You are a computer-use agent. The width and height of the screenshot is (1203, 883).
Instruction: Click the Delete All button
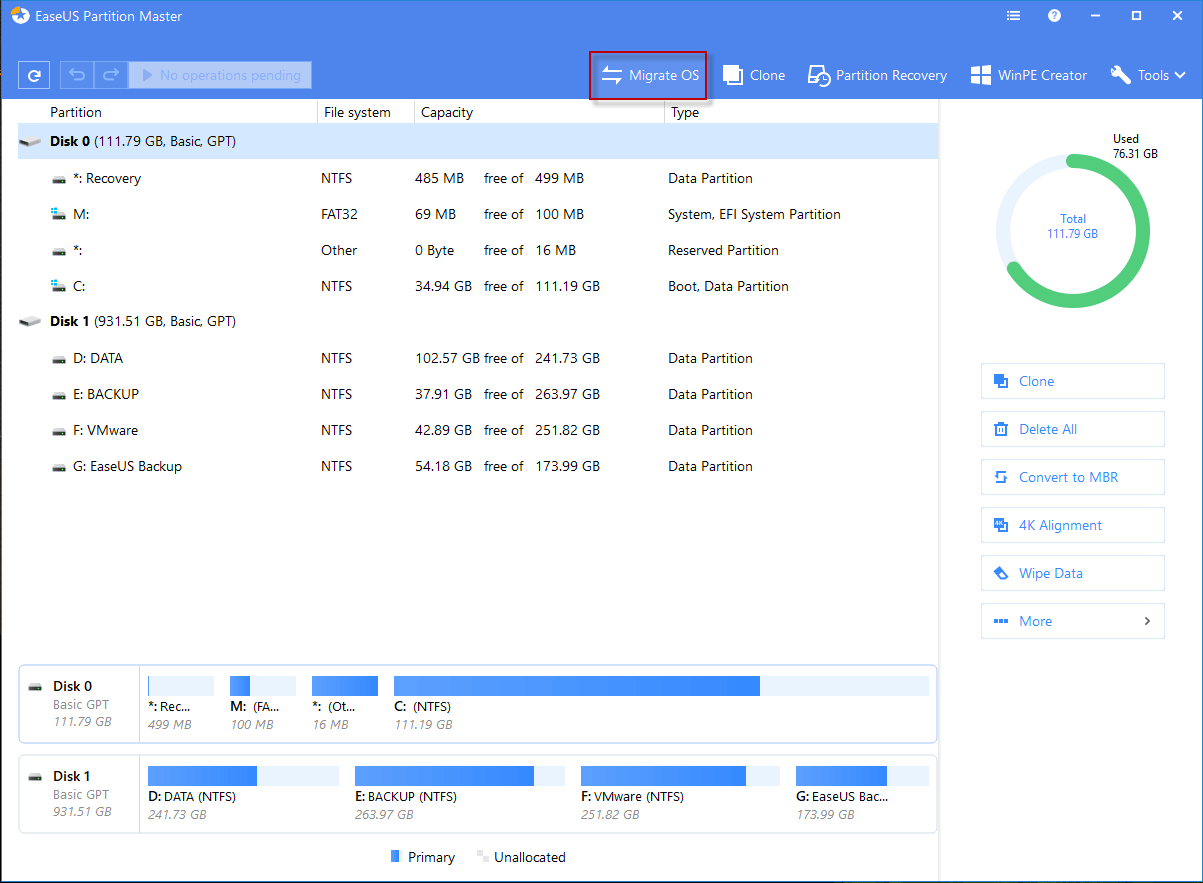[1073, 429]
